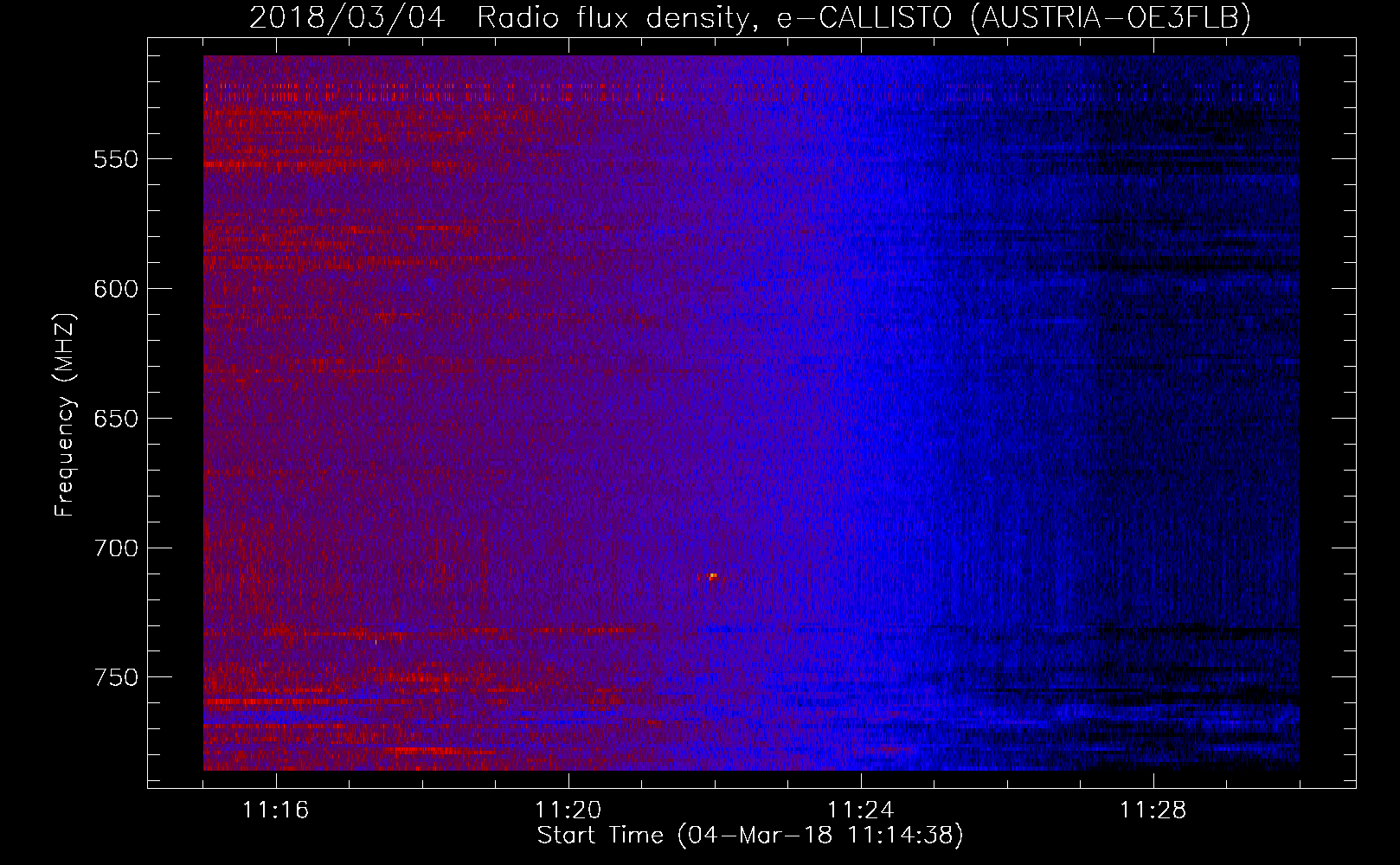Image resolution: width=1400 pixels, height=865 pixels.
Task: Click the 550 frequency tick label
Action: (115, 159)
